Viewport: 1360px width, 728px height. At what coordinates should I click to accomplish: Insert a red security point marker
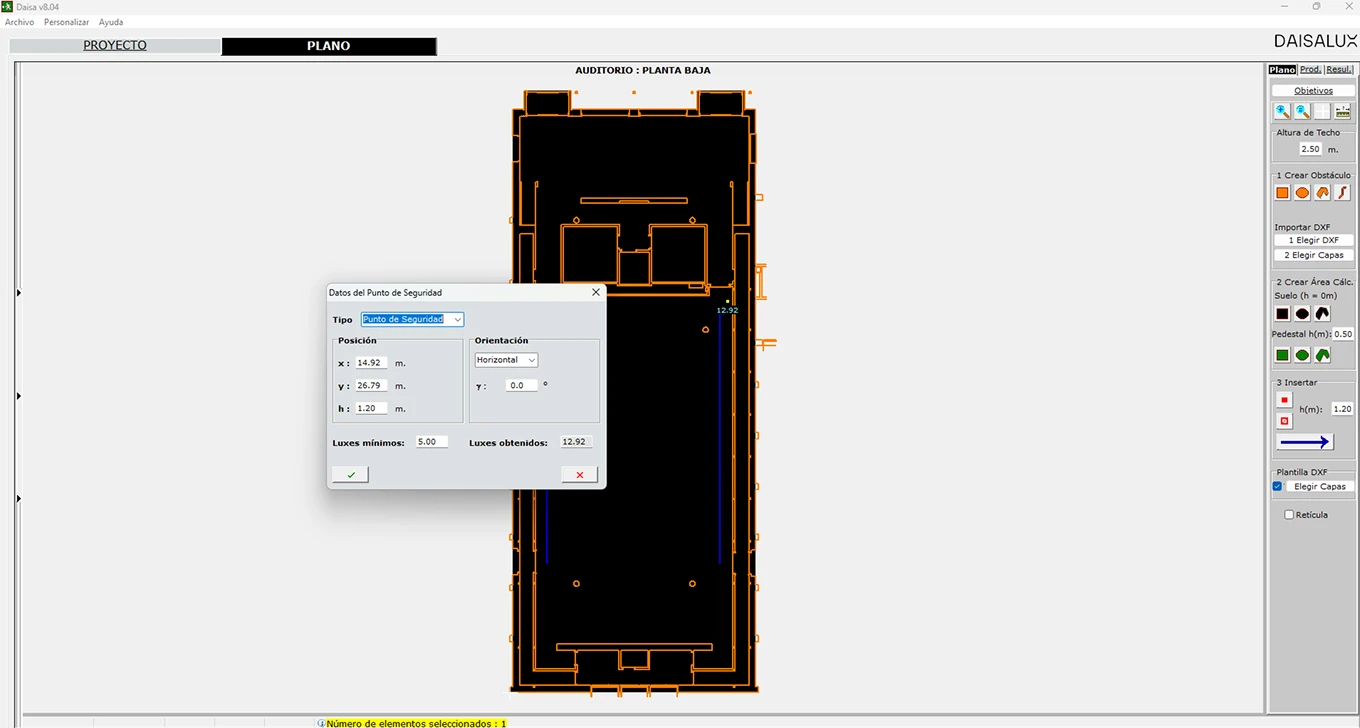(x=1285, y=401)
